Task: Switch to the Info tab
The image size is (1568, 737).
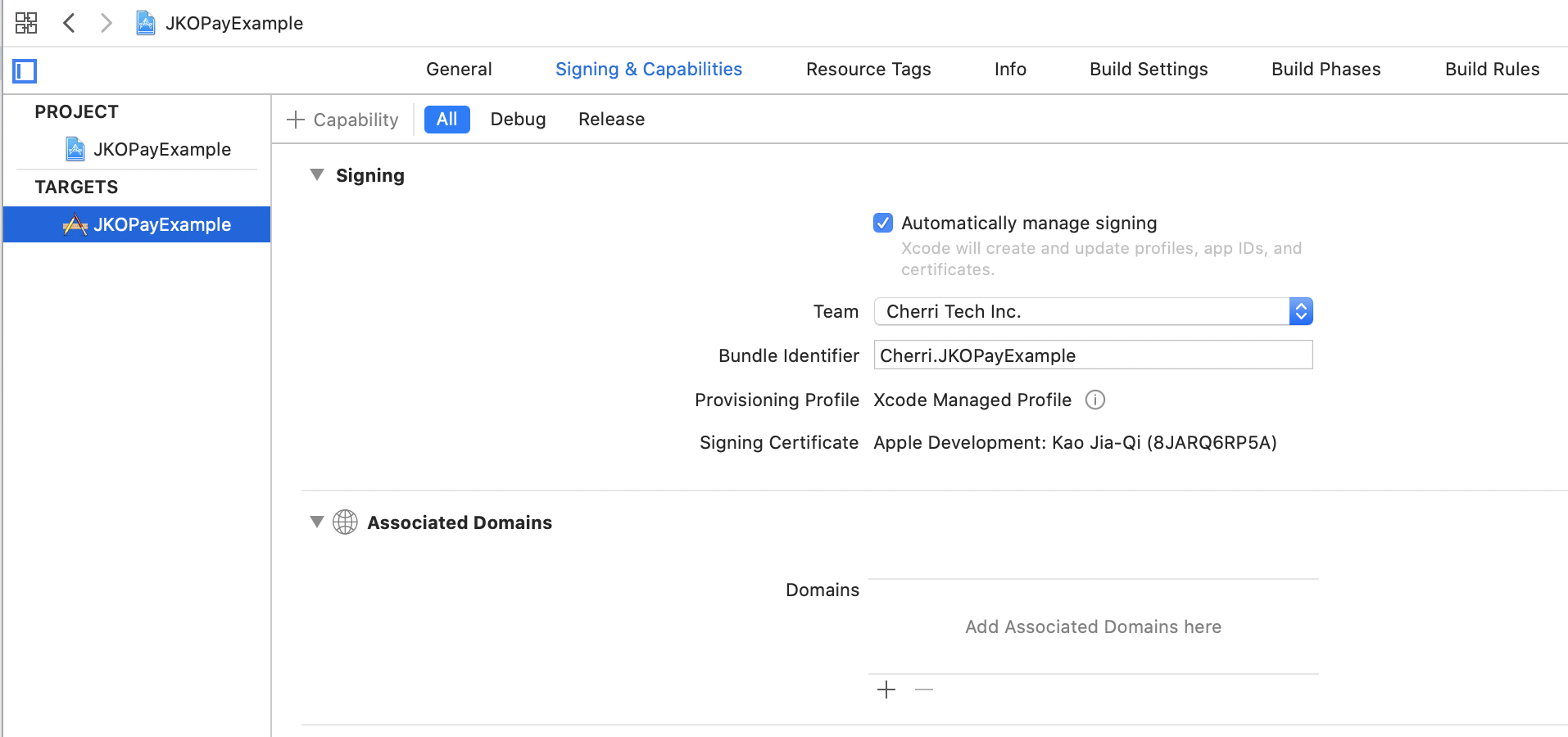Action: [x=1010, y=70]
